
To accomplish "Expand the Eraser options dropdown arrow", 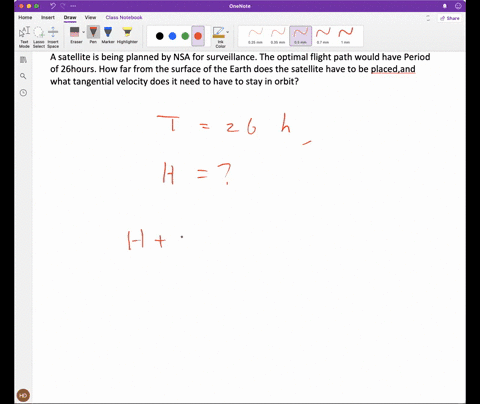I will [x=83, y=32].
